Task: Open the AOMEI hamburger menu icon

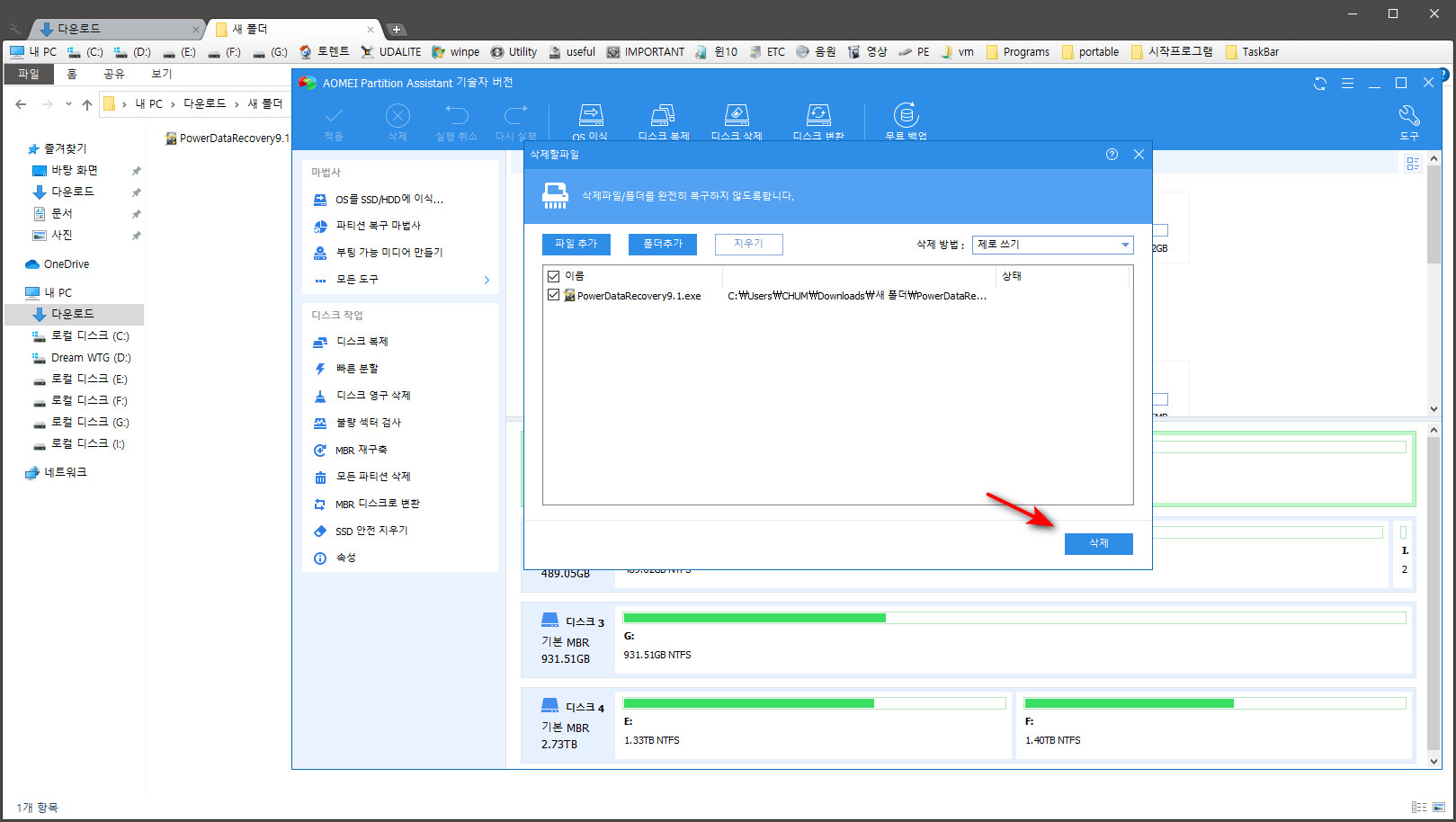Action: [1347, 83]
